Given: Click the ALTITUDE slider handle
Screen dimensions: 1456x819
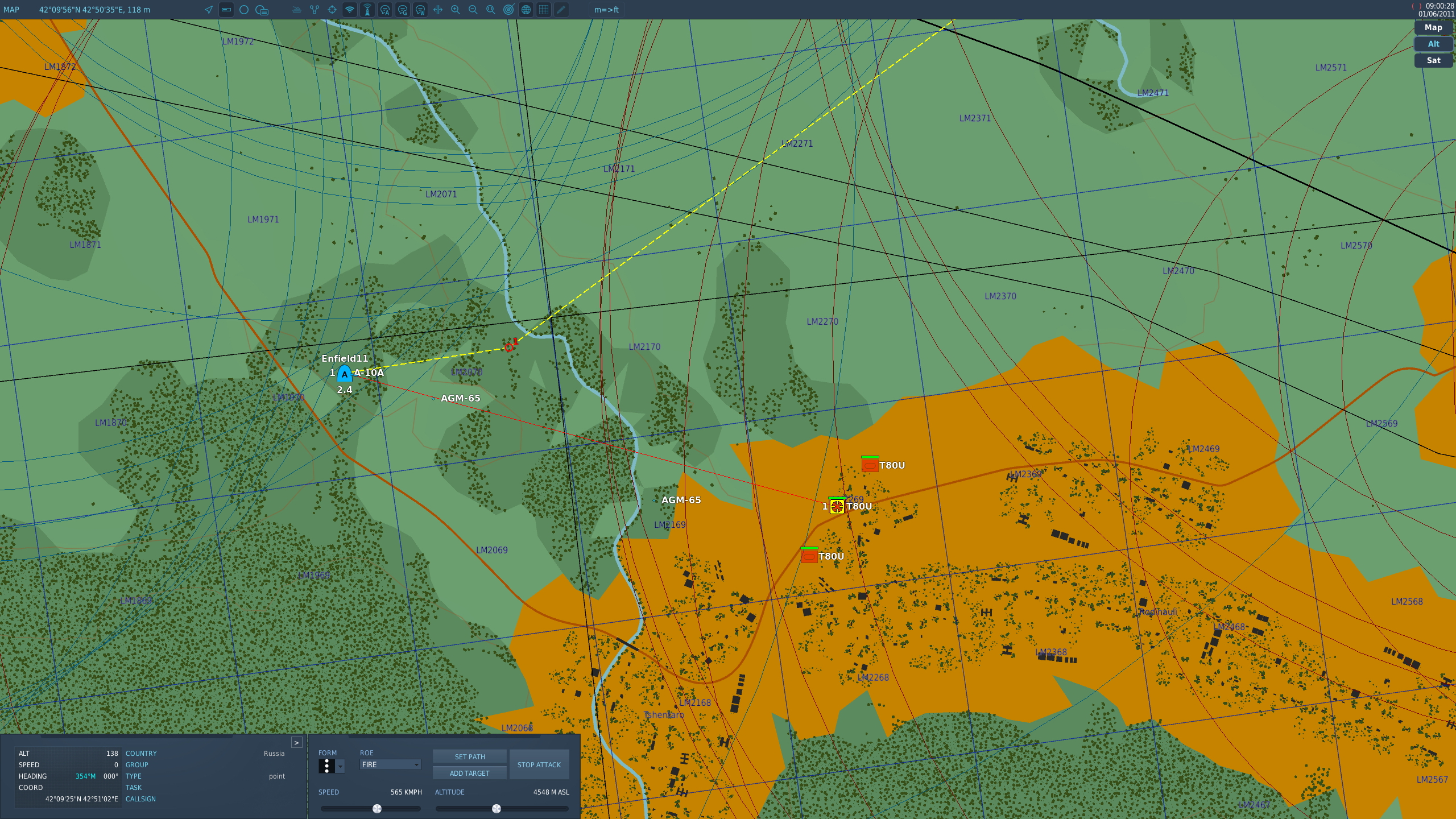Looking at the screenshot, I should pos(497,809).
